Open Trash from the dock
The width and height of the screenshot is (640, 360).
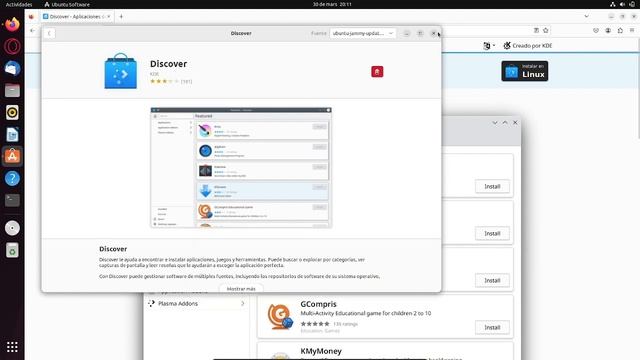(x=12, y=250)
